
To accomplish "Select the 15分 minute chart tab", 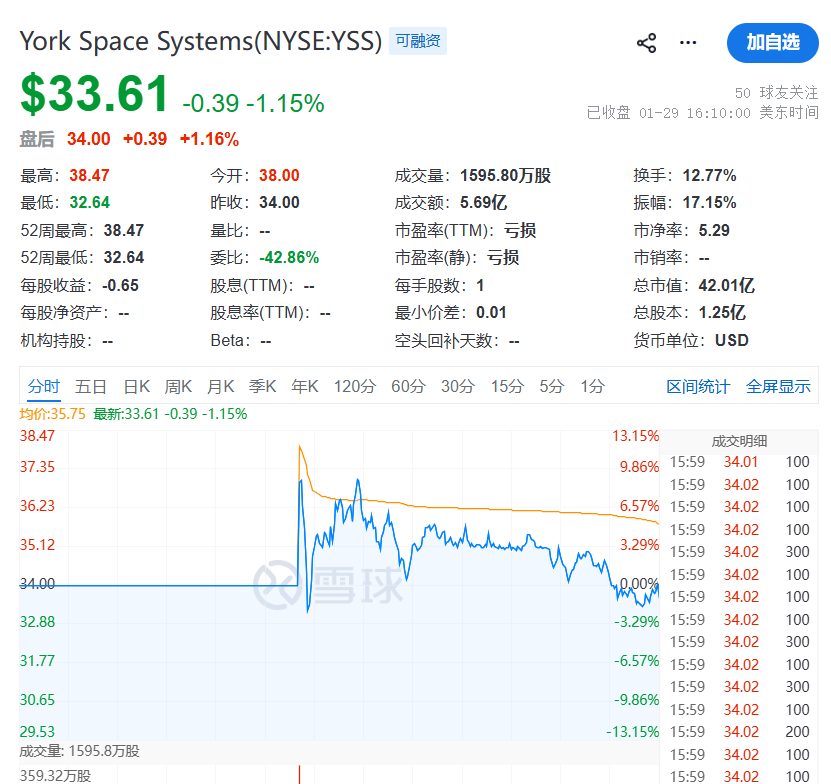I will [507, 386].
